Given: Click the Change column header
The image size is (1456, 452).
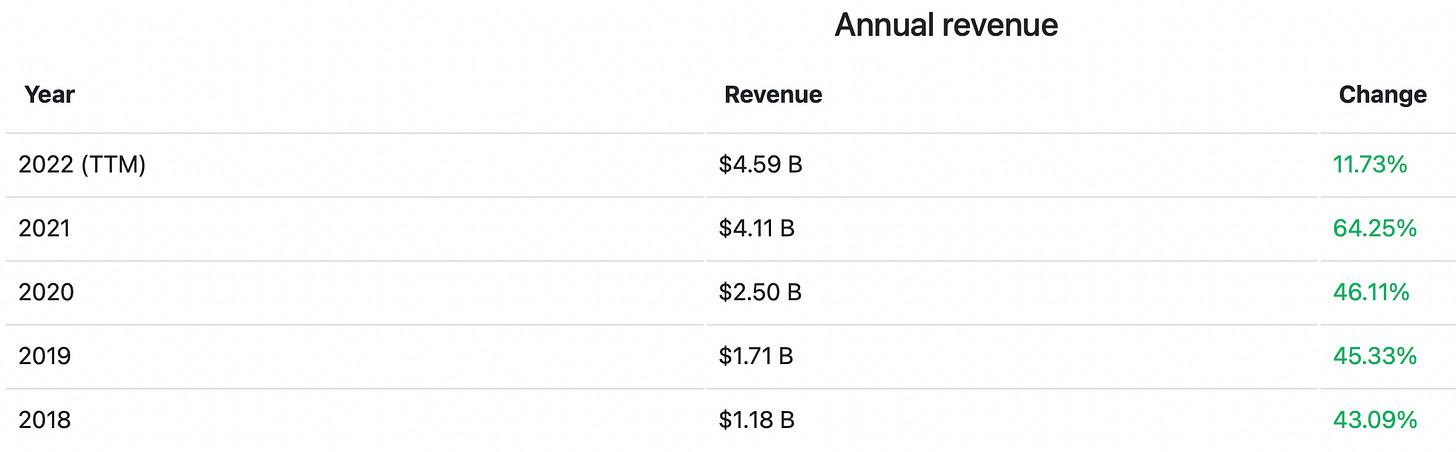Looking at the screenshot, I should click(1383, 95).
